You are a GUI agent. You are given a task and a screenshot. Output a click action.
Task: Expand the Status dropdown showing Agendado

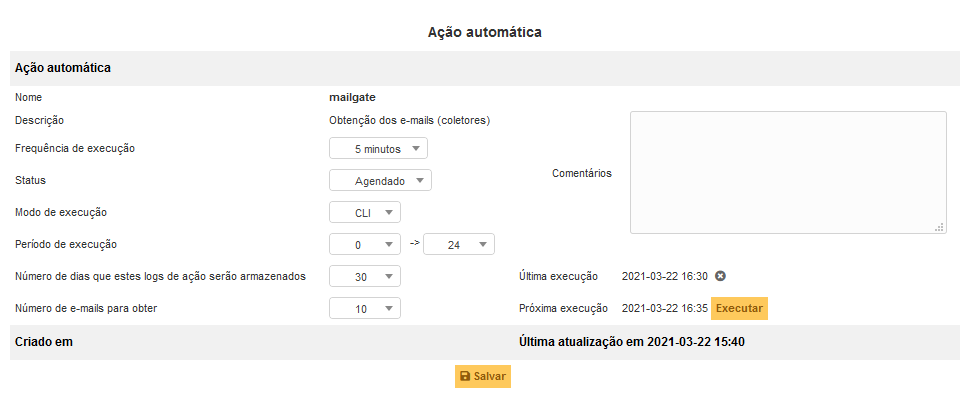[x=380, y=181]
